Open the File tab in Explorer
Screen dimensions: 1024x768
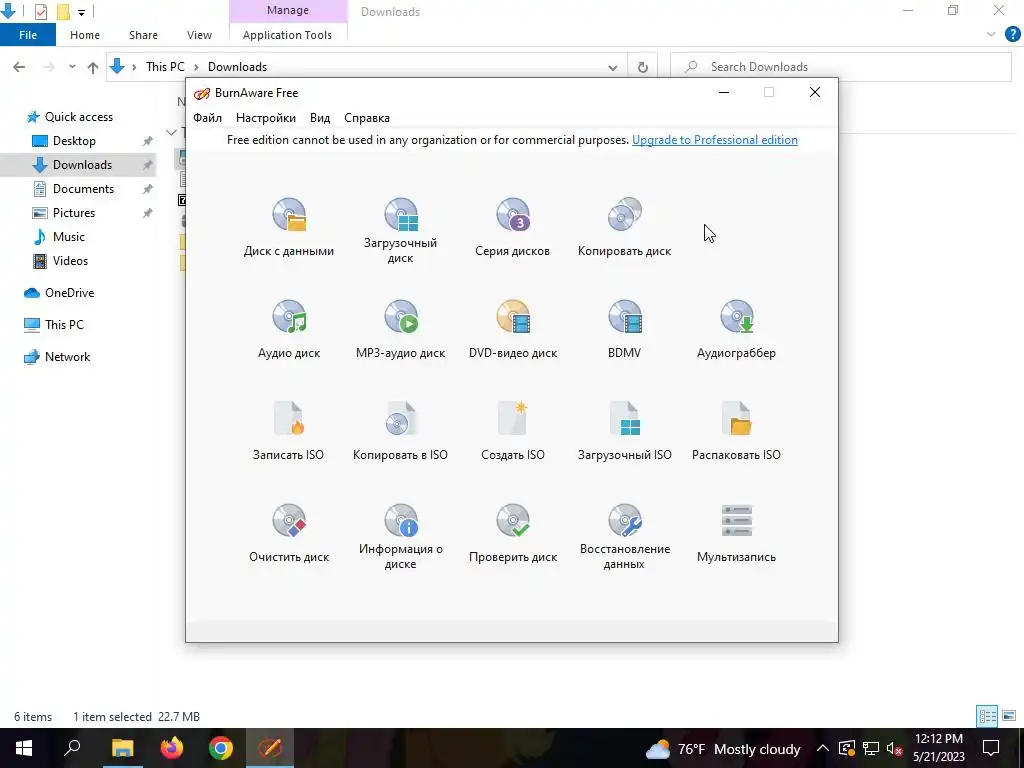click(x=28, y=35)
